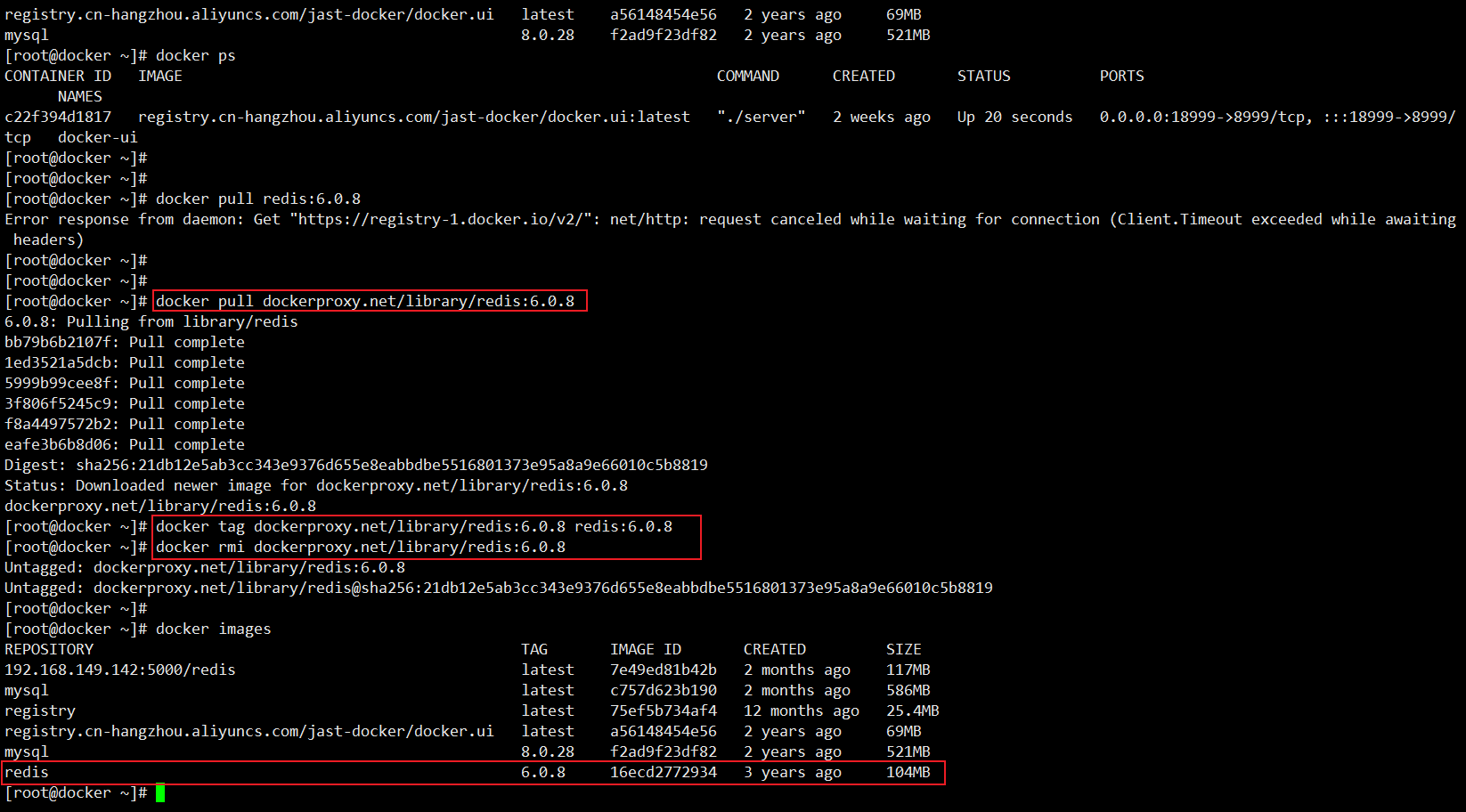Image resolution: width=1466 pixels, height=812 pixels.
Task: Click the STATUS column header
Action: pos(984,76)
